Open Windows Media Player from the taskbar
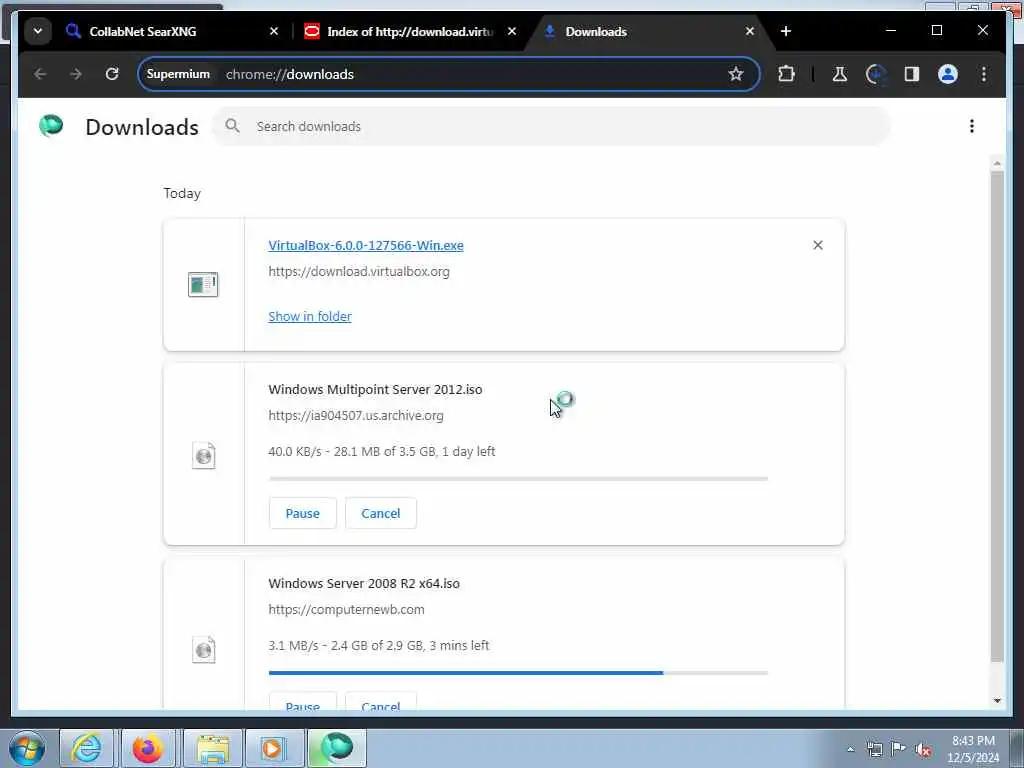This screenshot has width=1024, height=768. (273, 748)
